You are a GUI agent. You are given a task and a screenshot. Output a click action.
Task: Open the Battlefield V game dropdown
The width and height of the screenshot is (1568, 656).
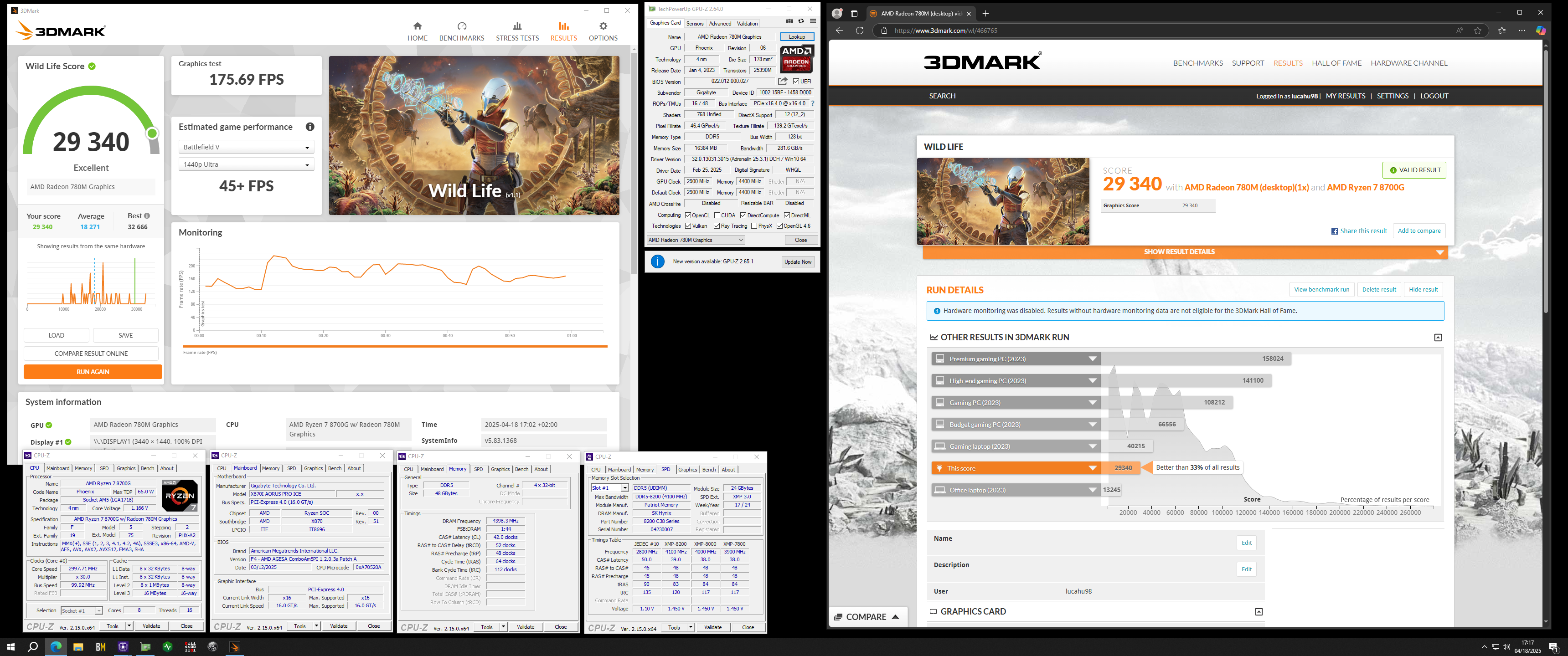coord(246,147)
